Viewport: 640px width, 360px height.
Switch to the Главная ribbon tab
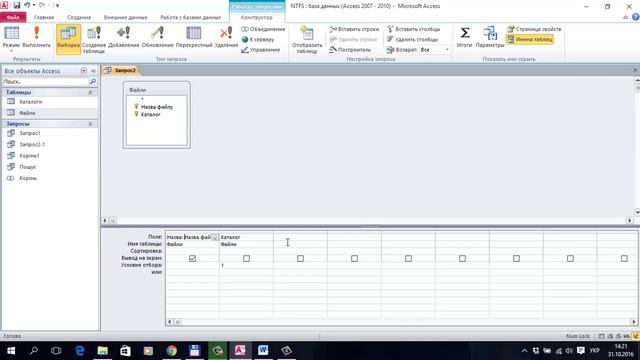(x=44, y=17)
